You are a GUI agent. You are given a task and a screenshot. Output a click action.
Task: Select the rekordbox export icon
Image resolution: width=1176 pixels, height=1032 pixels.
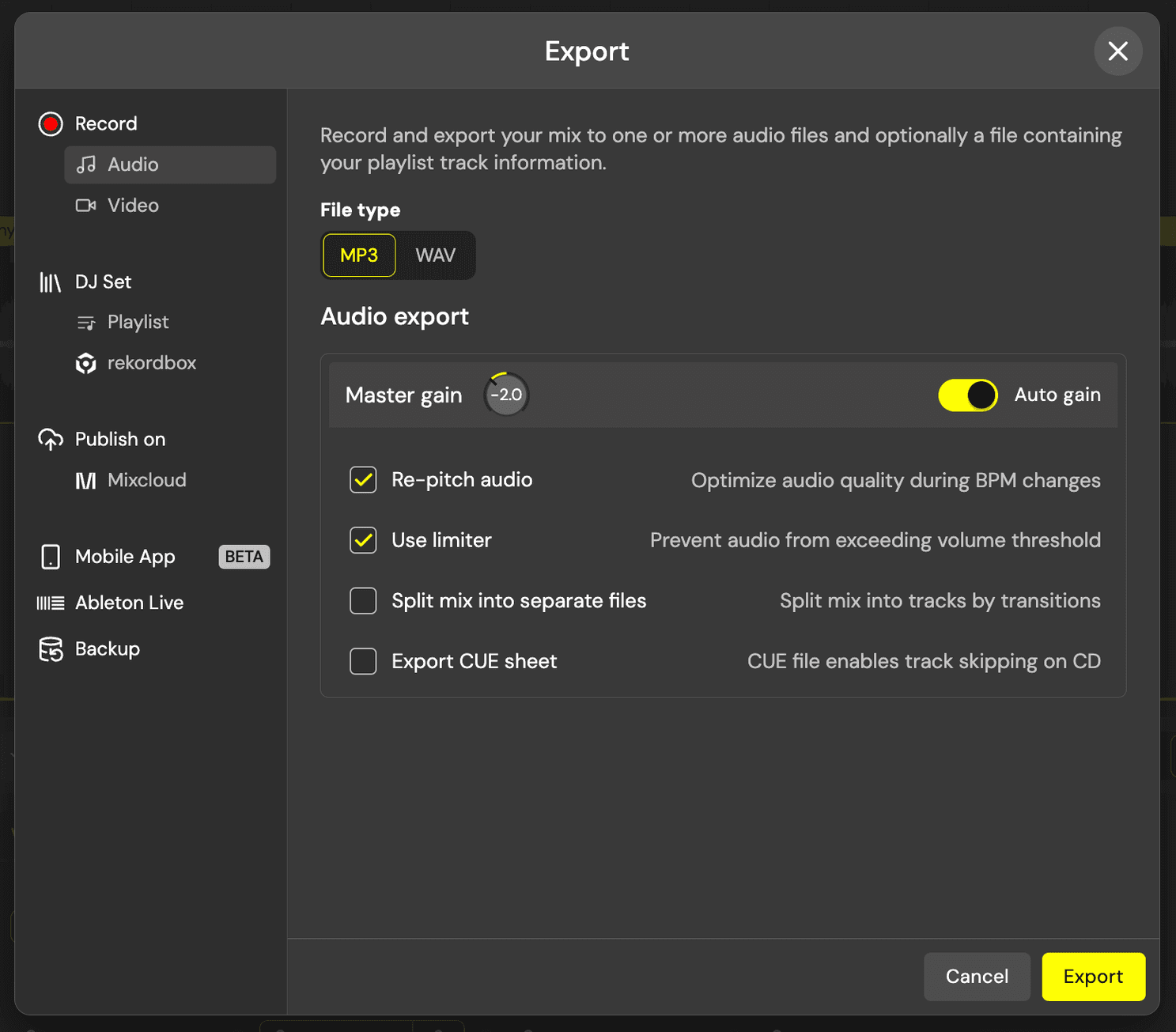[85, 364]
